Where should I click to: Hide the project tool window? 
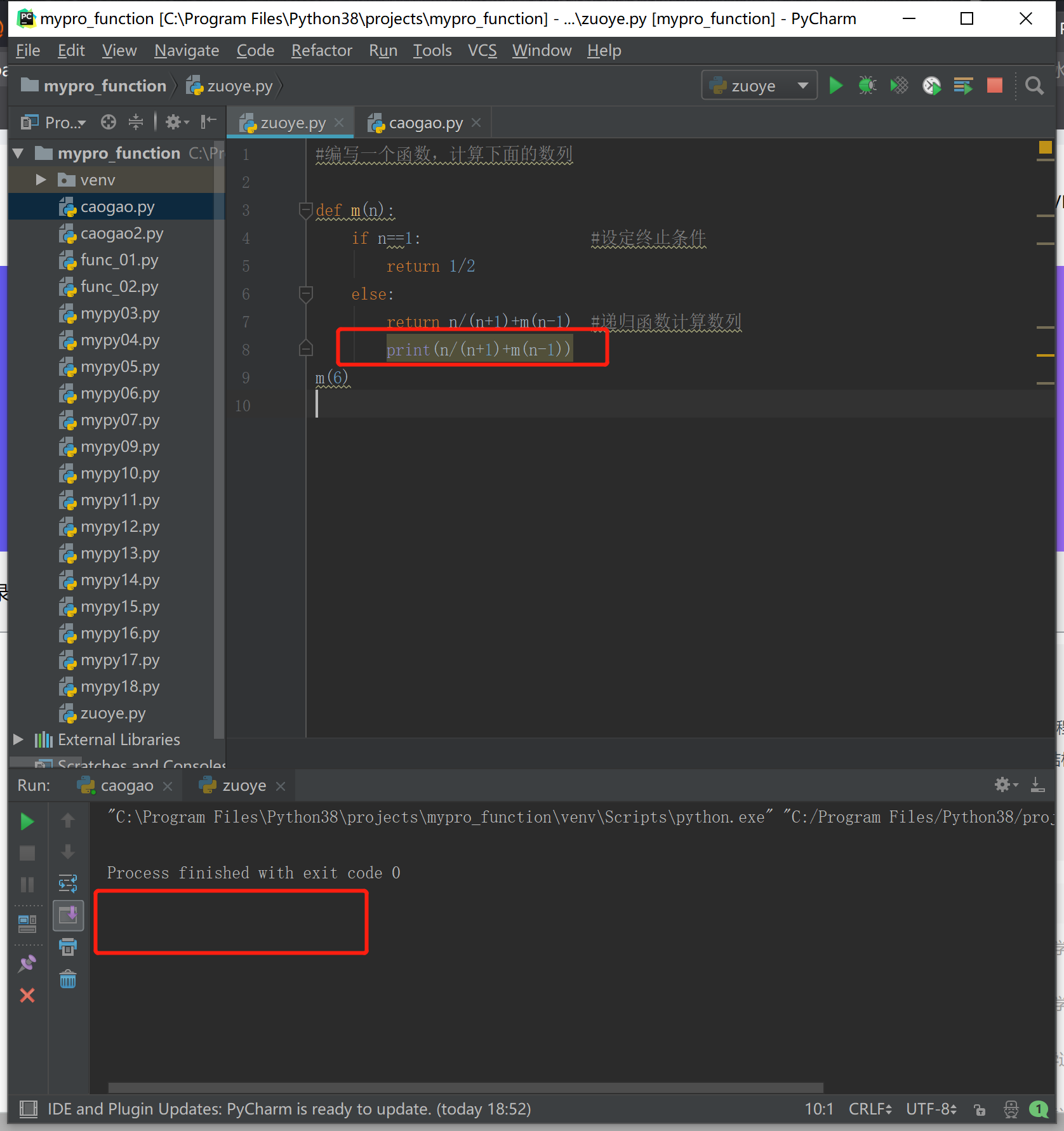point(208,122)
